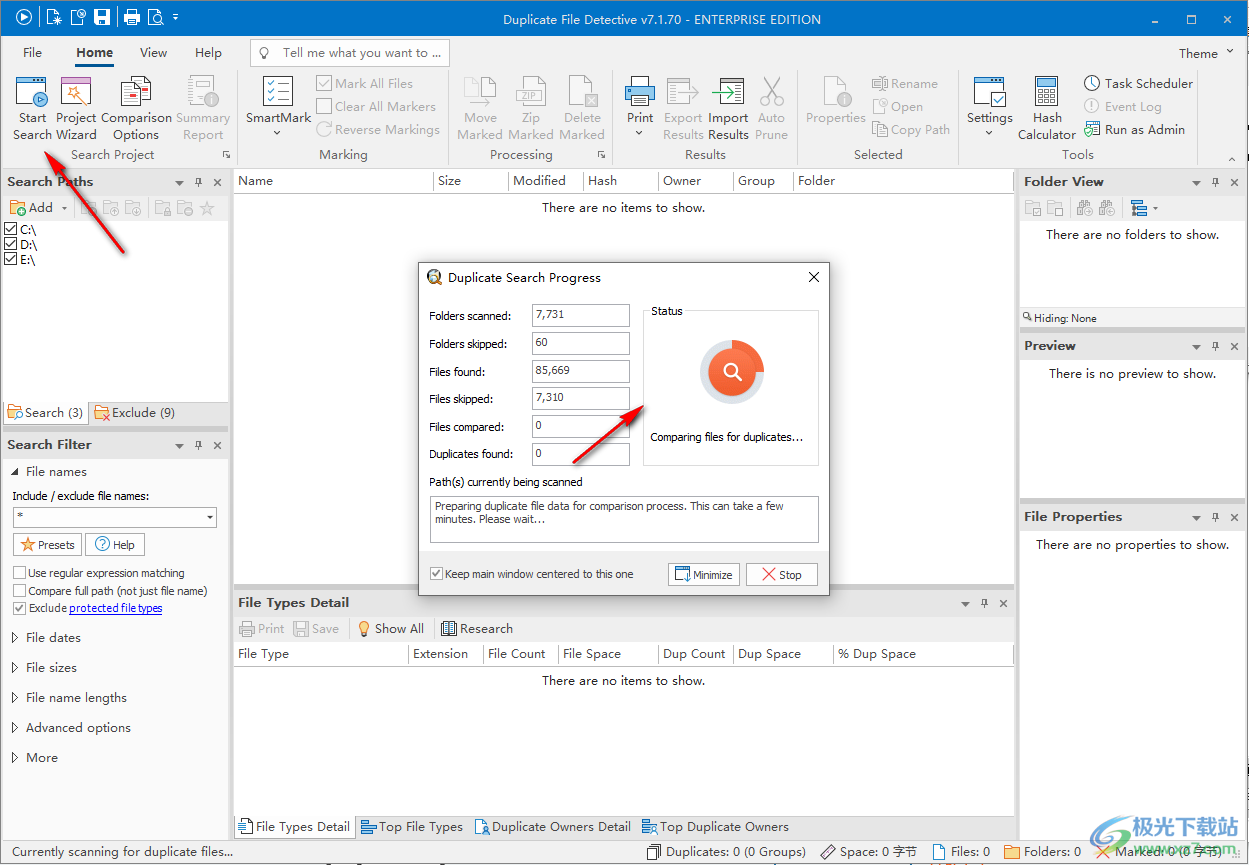Select Top Duplicate Owners tab
The image size is (1249, 865).
pyautogui.click(x=715, y=827)
